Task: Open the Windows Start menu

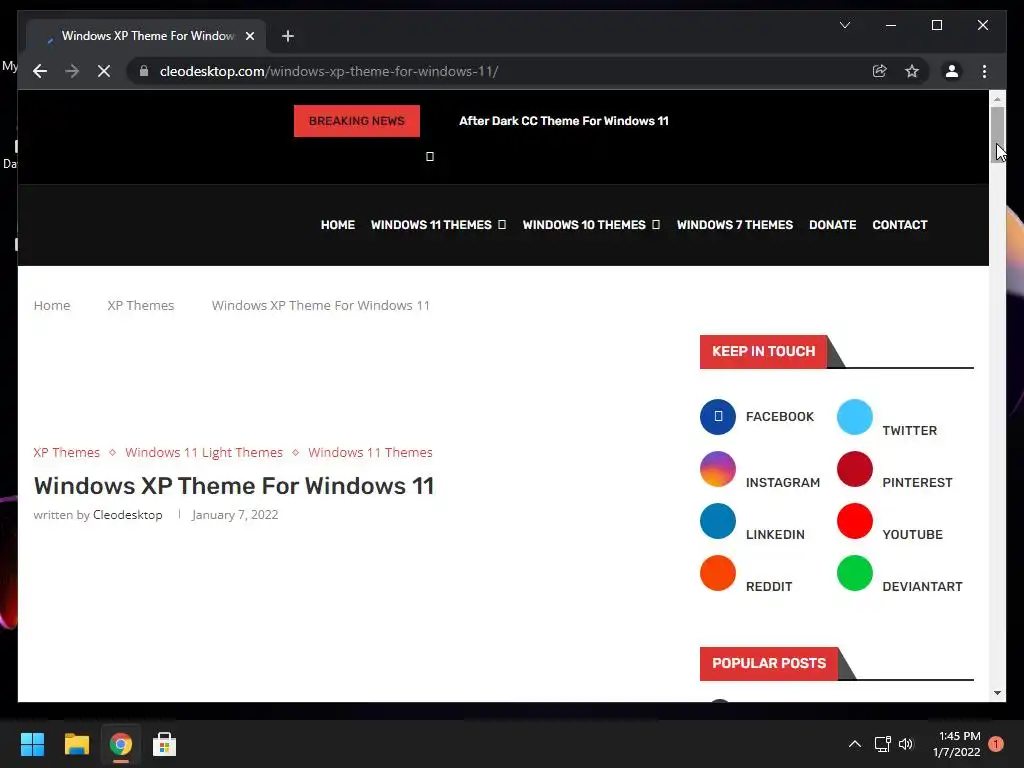Action: tap(32, 744)
